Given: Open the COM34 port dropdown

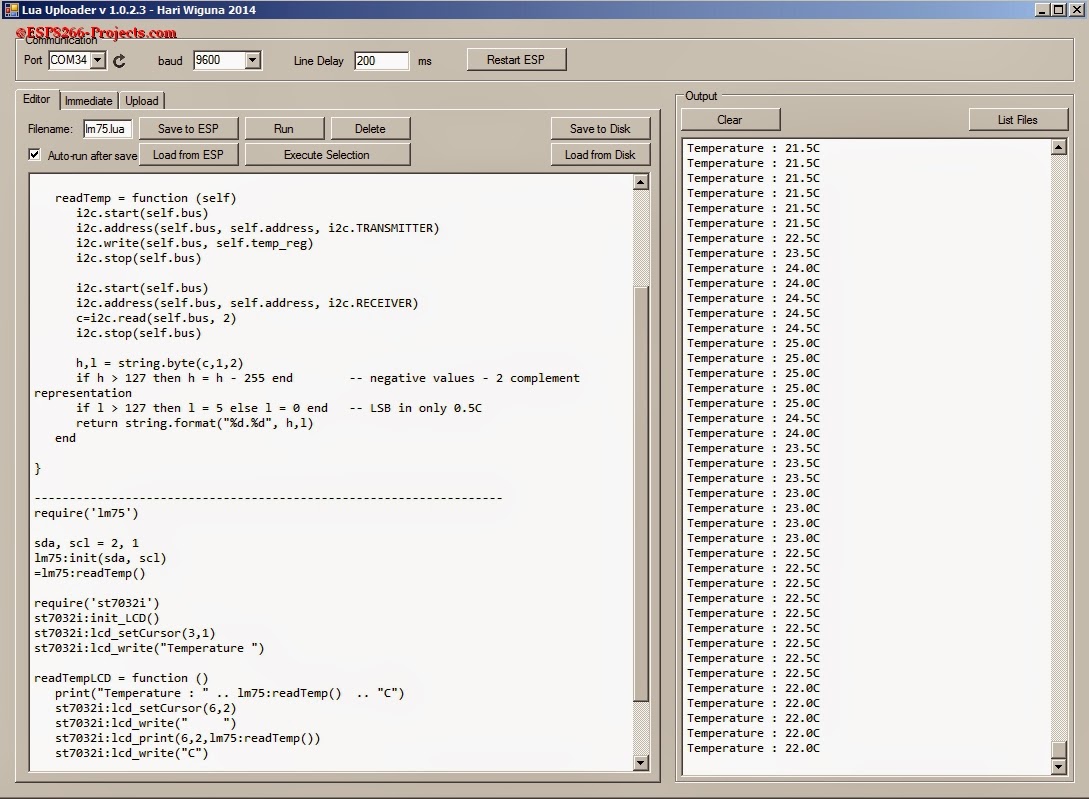Looking at the screenshot, I should point(98,60).
